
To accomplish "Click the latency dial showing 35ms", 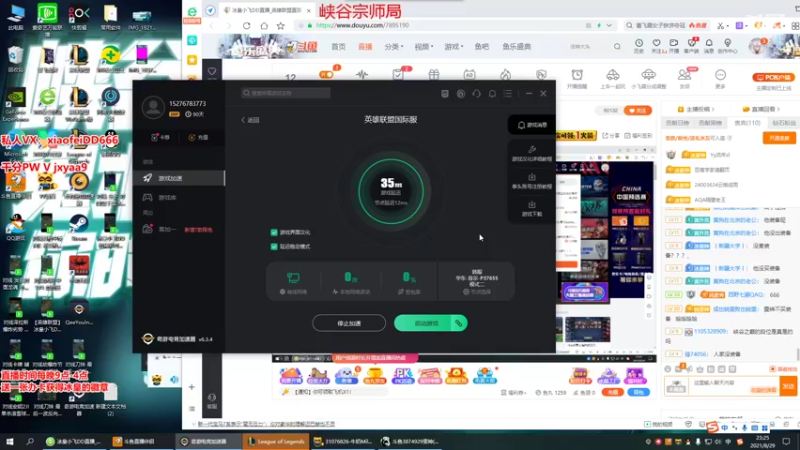I will pos(391,191).
